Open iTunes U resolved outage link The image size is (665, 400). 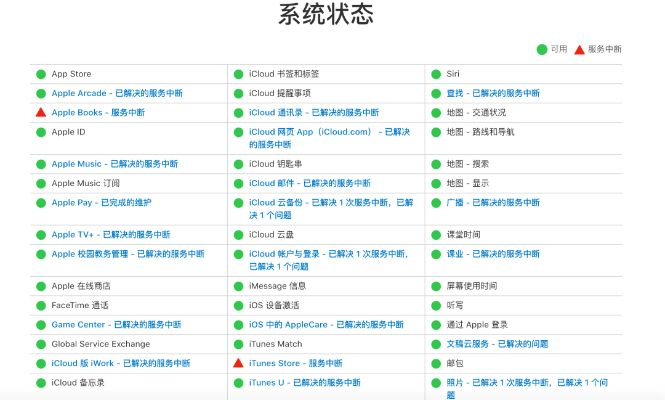pos(305,383)
